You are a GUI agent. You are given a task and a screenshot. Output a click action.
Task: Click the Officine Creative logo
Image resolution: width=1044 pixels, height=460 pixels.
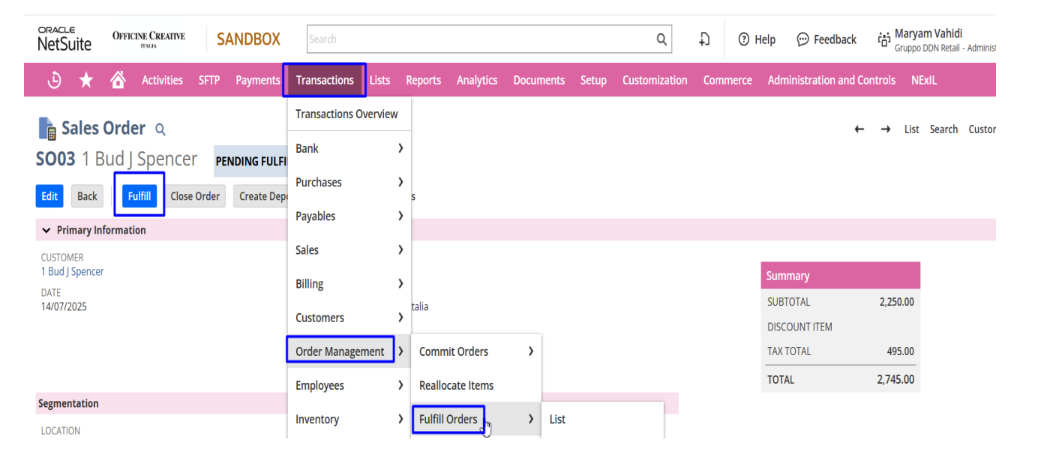click(148, 39)
